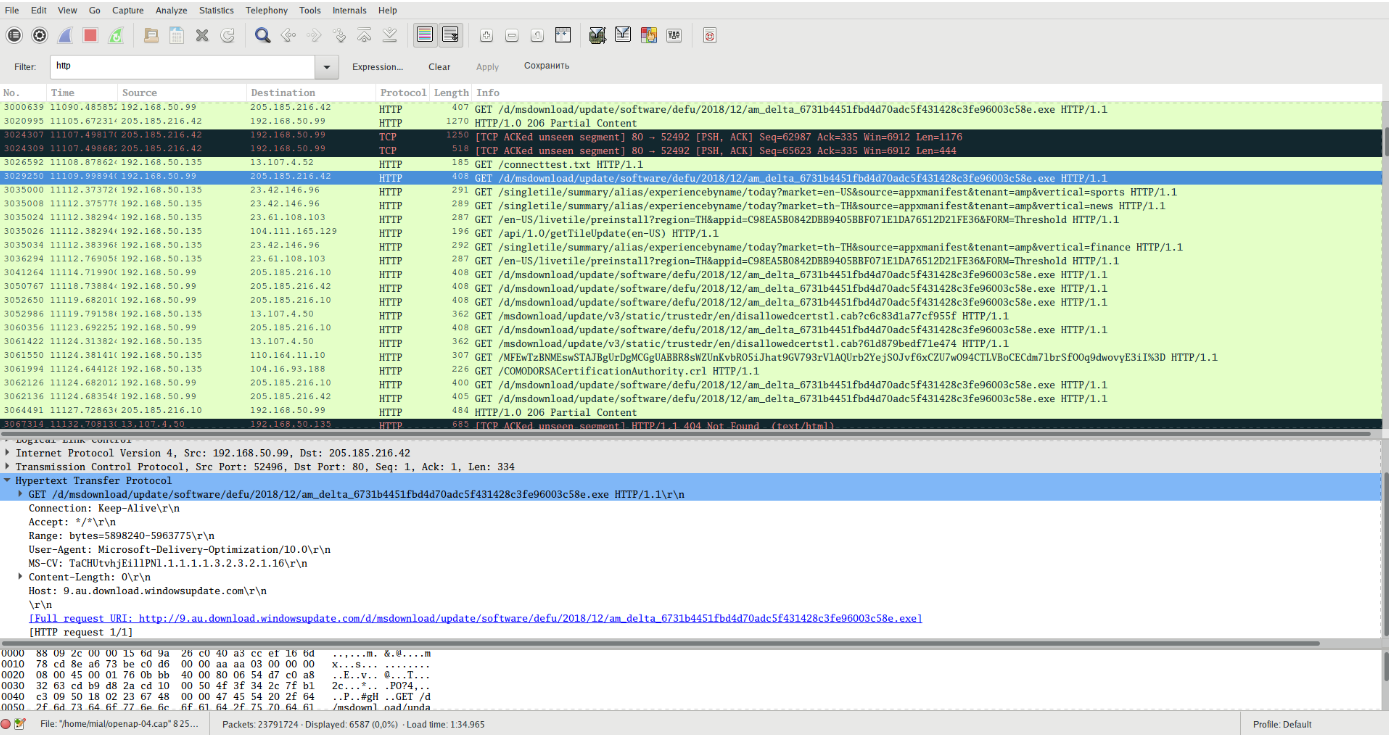Click the Find packet magnifier icon
Viewport: 1389px width, 735px height.
(262, 35)
